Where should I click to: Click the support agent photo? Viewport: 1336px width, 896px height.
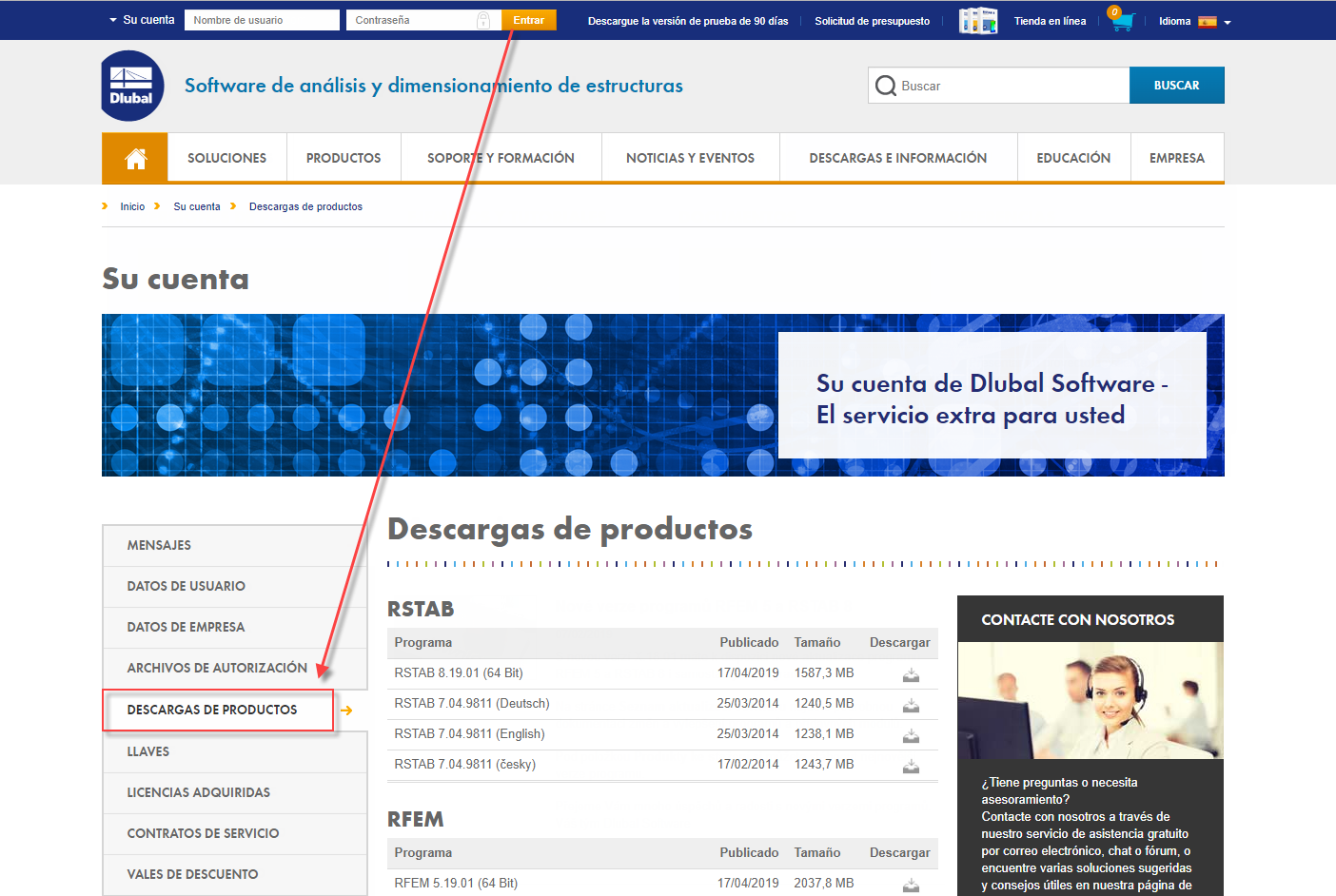tap(1090, 700)
